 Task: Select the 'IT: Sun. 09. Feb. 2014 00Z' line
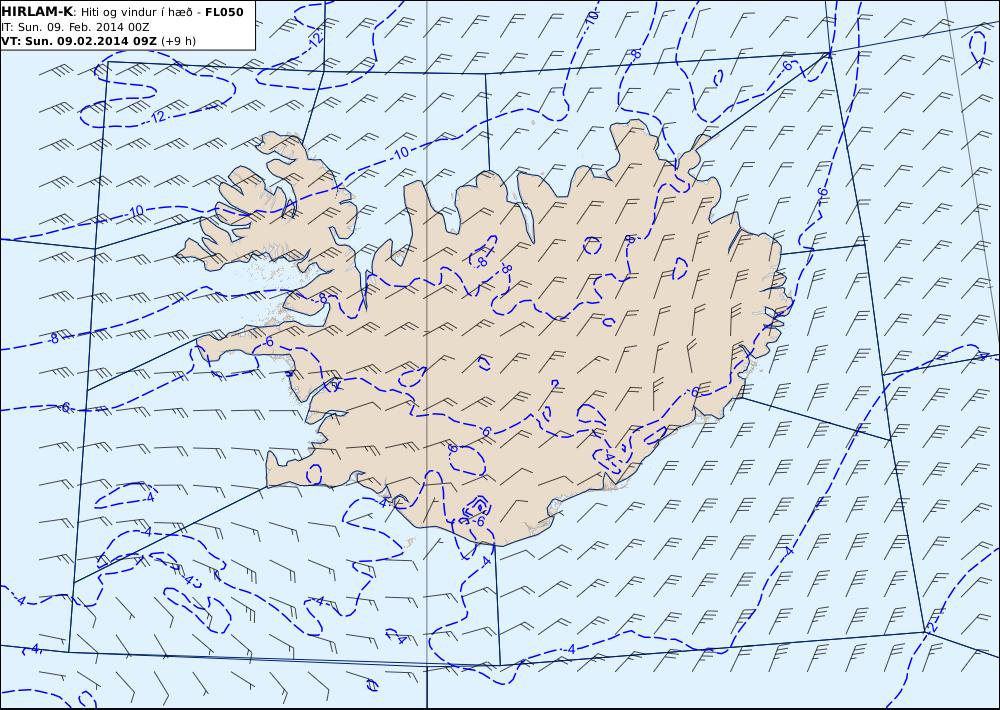tap(75, 27)
